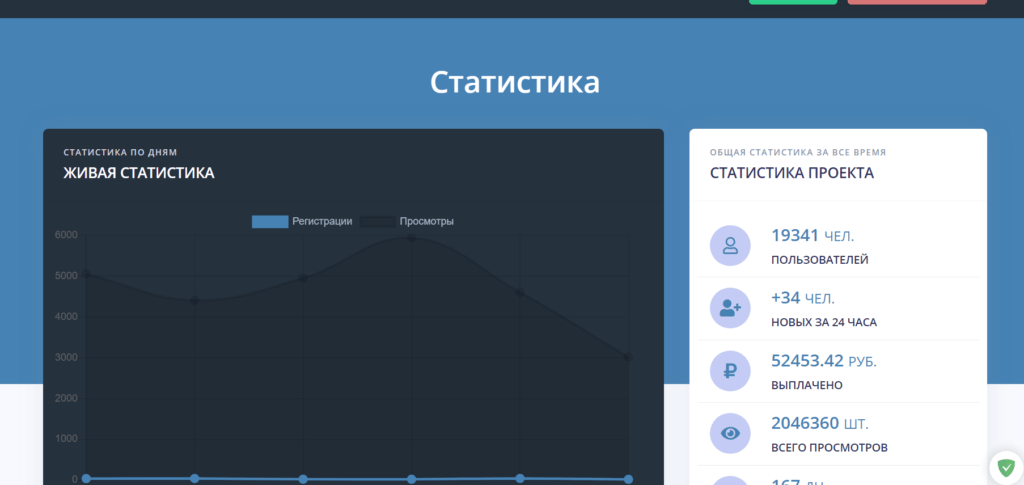
Task: Click the user icon beside 19341 users
Action: [x=730, y=245]
